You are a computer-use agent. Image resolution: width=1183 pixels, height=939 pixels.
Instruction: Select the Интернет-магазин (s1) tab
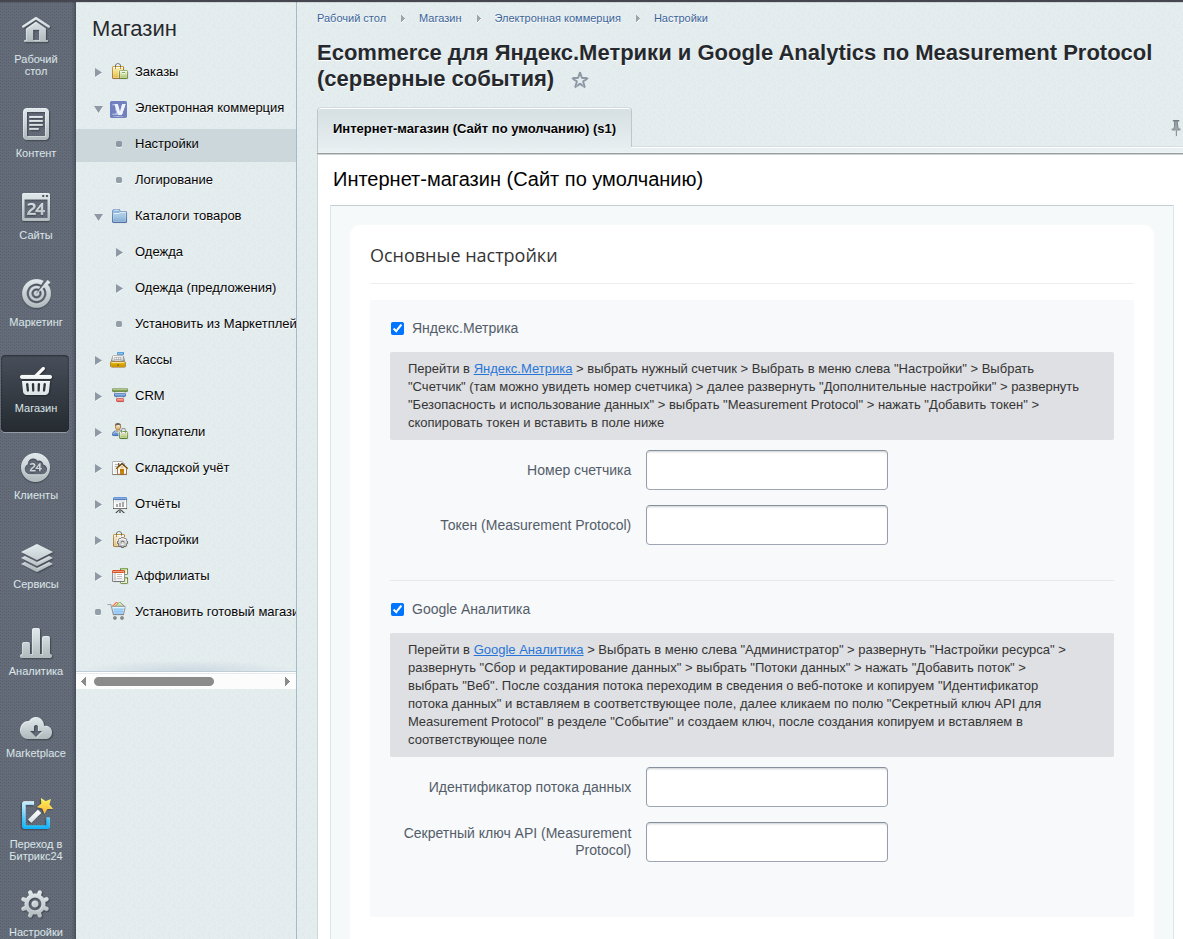click(474, 128)
